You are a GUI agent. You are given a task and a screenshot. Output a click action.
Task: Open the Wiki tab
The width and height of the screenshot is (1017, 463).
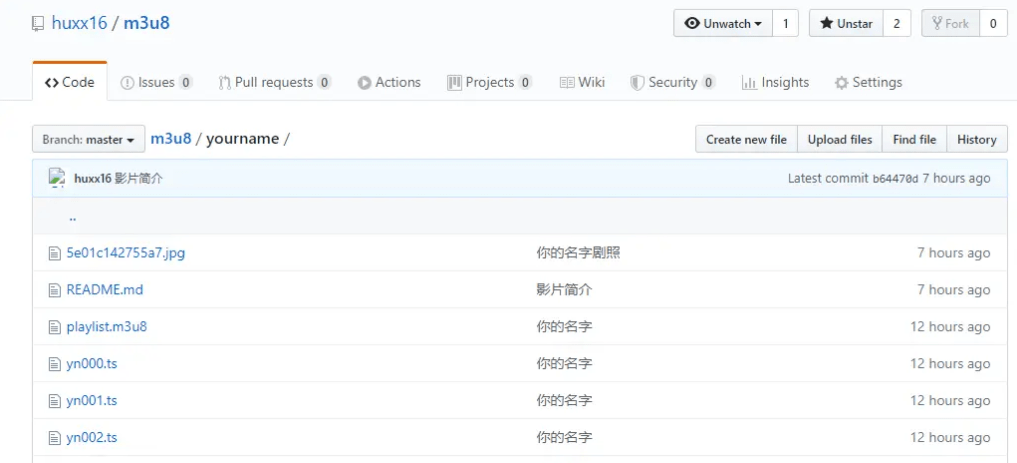582,82
